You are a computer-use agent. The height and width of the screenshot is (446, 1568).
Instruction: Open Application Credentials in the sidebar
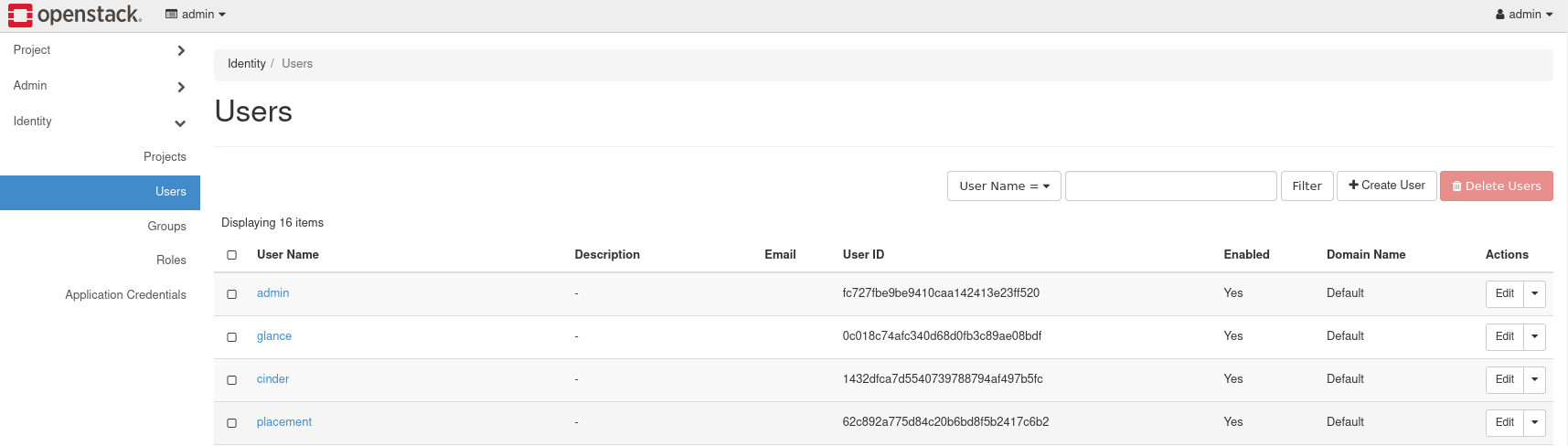coord(125,295)
